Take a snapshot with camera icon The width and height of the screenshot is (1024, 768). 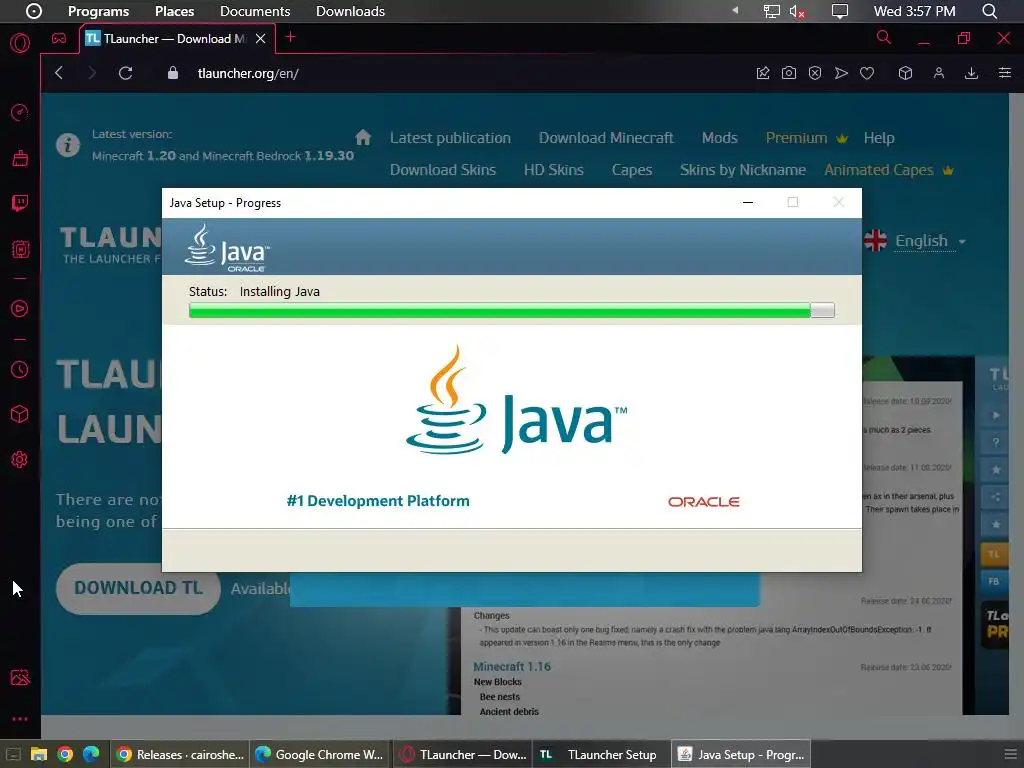(789, 73)
